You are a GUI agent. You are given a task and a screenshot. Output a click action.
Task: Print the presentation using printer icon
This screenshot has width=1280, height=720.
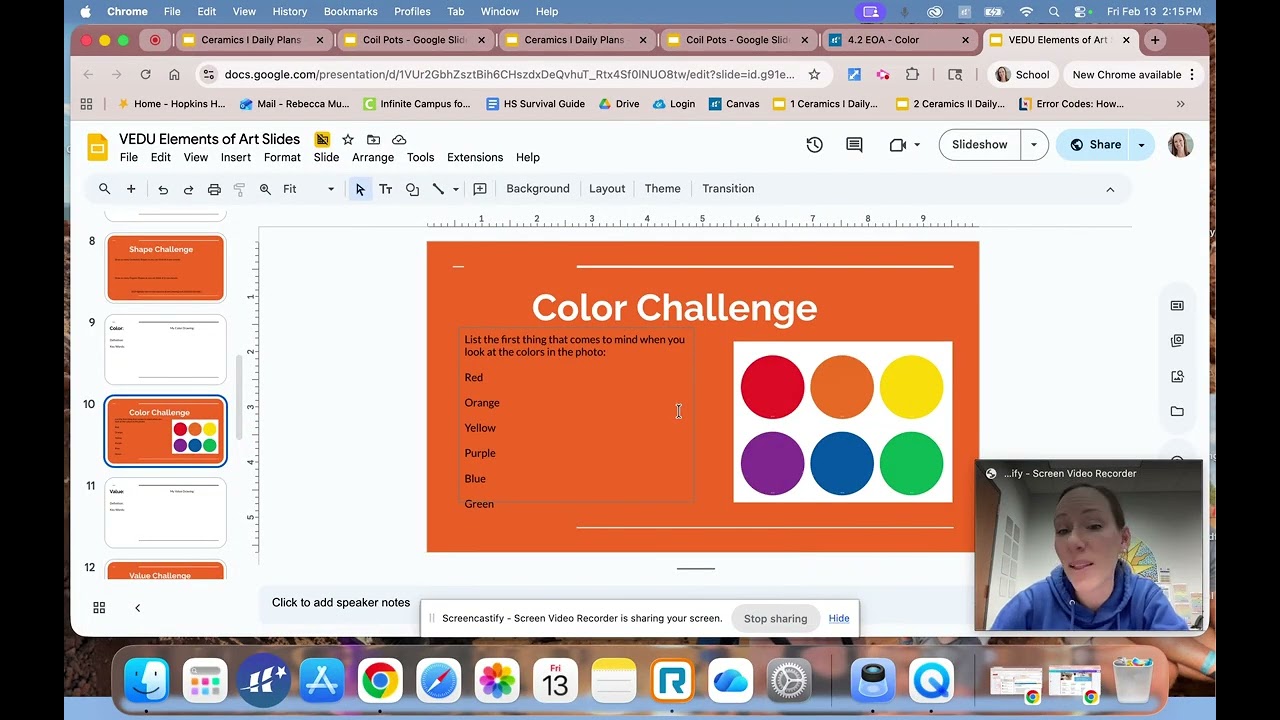(x=214, y=189)
